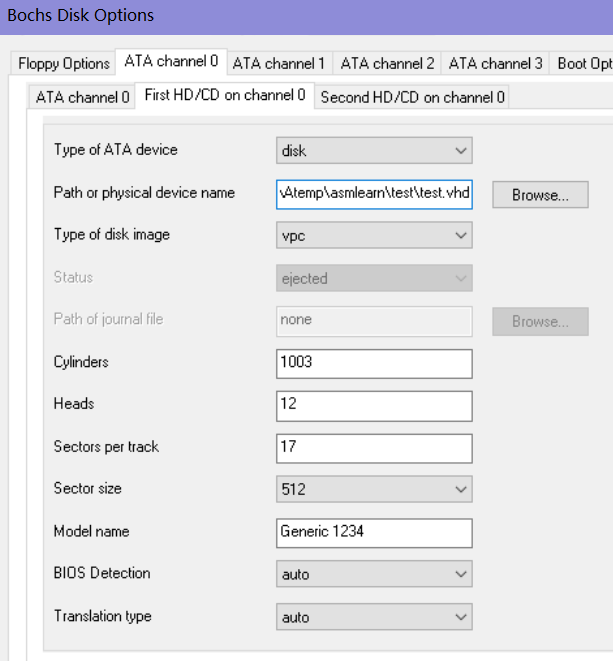Screen dimensions: 613x661
Task: Open the Floppy Options tab
Action: click(x=63, y=64)
